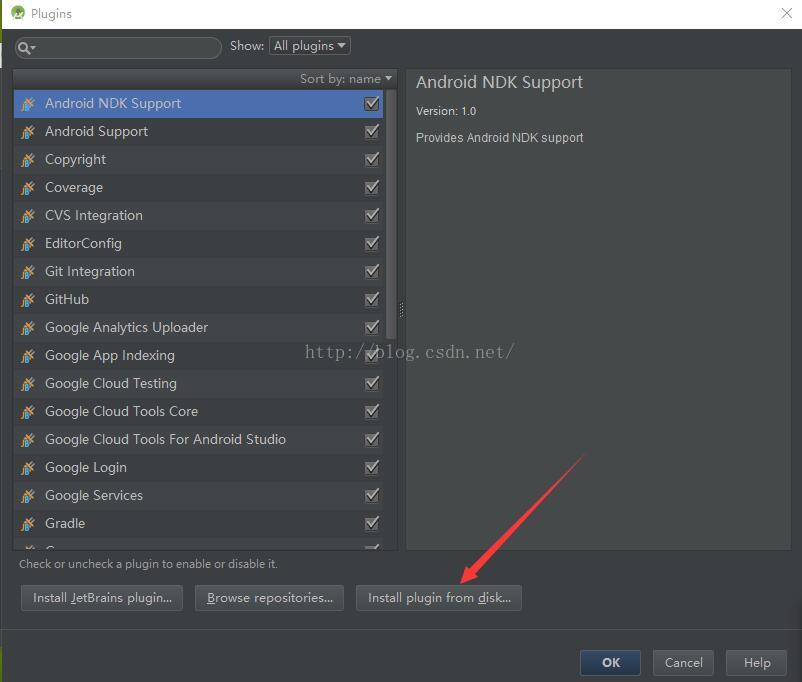The height and width of the screenshot is (682, 802).
Task: Uncheck the EditorConfig plugin
Action: (x=372, y=243)
